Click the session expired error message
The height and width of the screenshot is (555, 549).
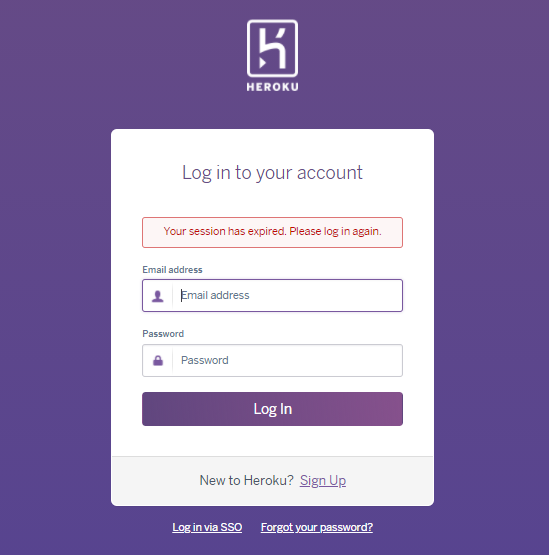(272, 231)
